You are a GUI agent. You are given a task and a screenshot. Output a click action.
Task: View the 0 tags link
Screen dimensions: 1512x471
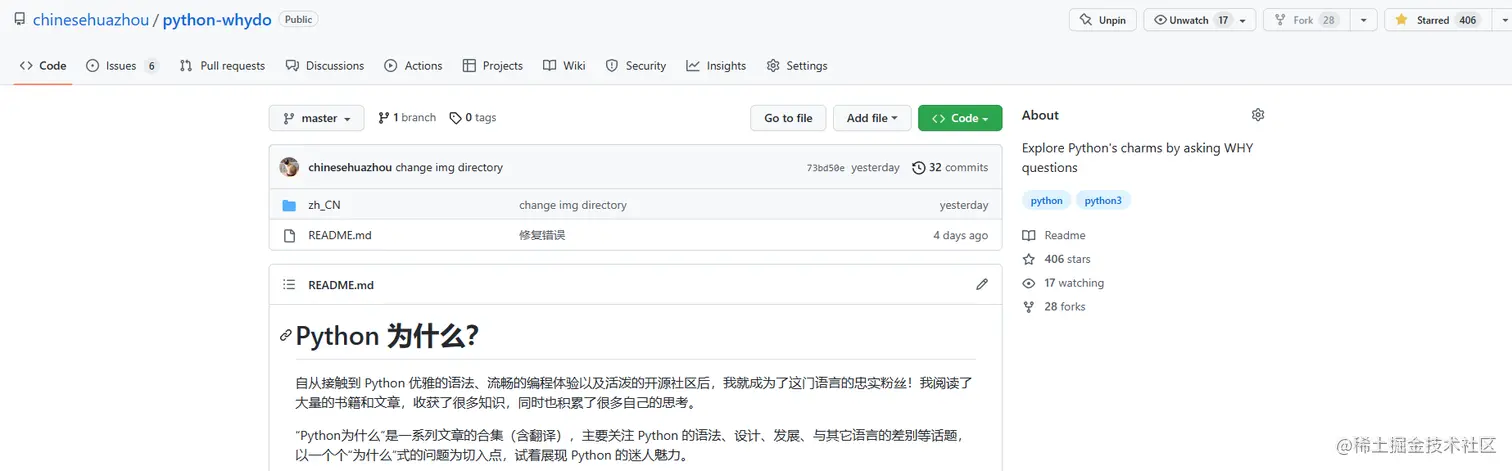(x=473, y=118)
